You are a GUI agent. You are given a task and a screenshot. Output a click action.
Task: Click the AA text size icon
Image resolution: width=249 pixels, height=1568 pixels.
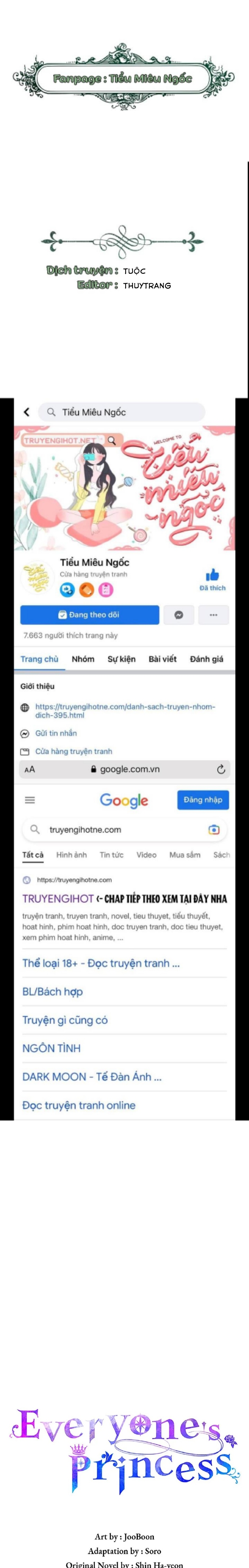29,769
